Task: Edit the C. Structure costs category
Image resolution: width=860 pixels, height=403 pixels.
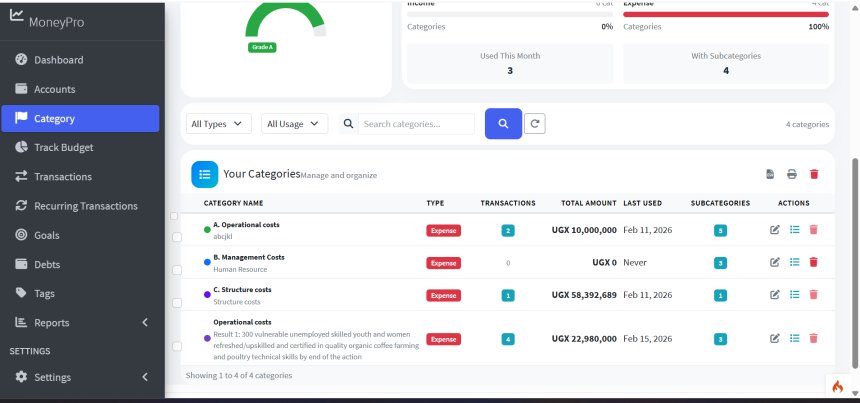Action: click(775, 295)
